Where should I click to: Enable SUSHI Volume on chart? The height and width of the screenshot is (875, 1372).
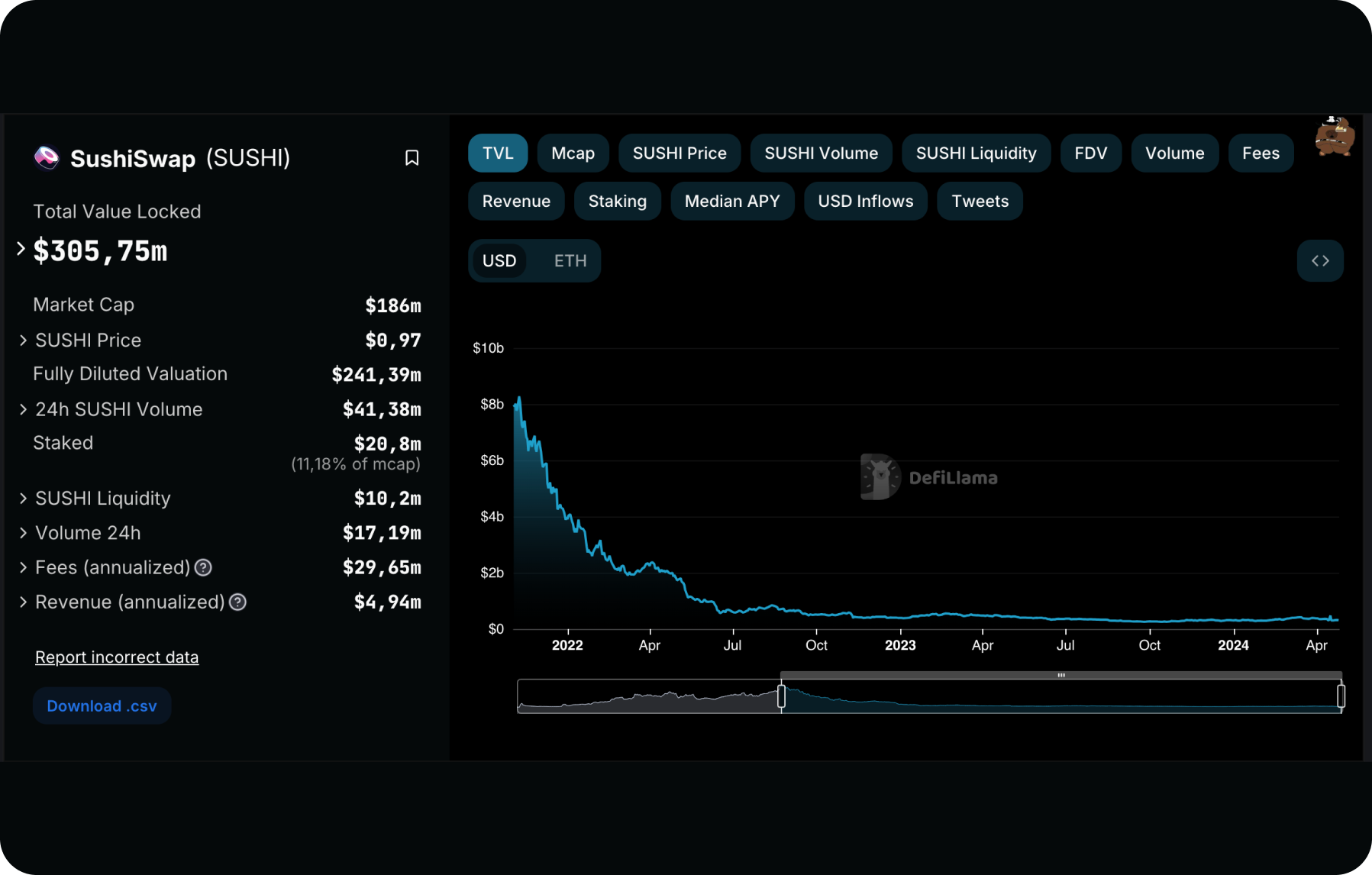point(822,153)
